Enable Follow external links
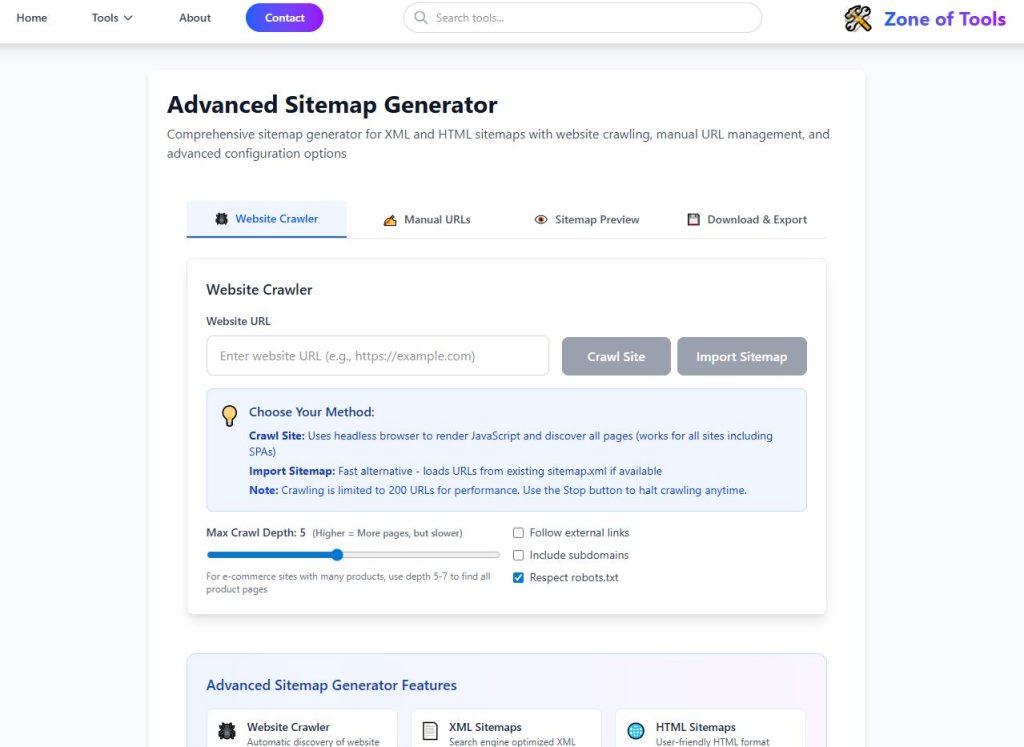The image size is (1024, 747). (x=518, y=532)
